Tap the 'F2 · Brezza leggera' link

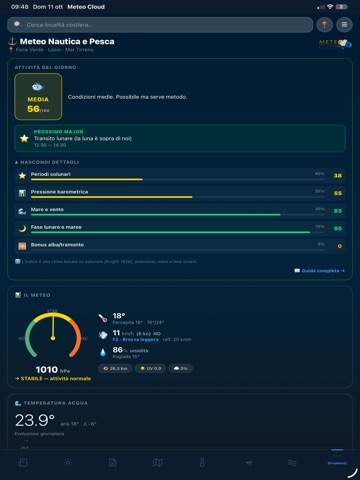pyautogui.click(x=135, y=339)
